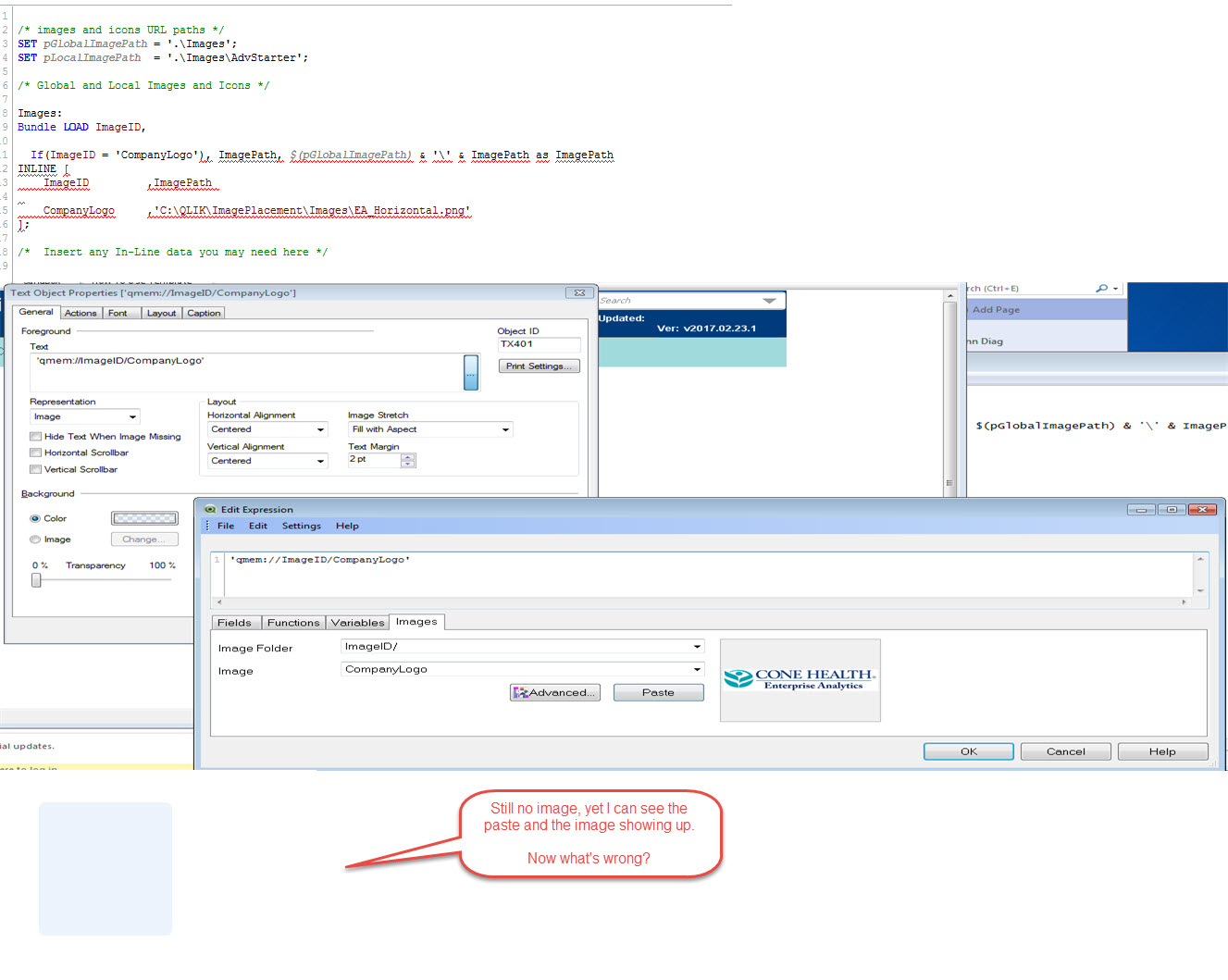Maximize the Edit Expression window
The height and width of the screenshot is (980, 1228).
1172,510
